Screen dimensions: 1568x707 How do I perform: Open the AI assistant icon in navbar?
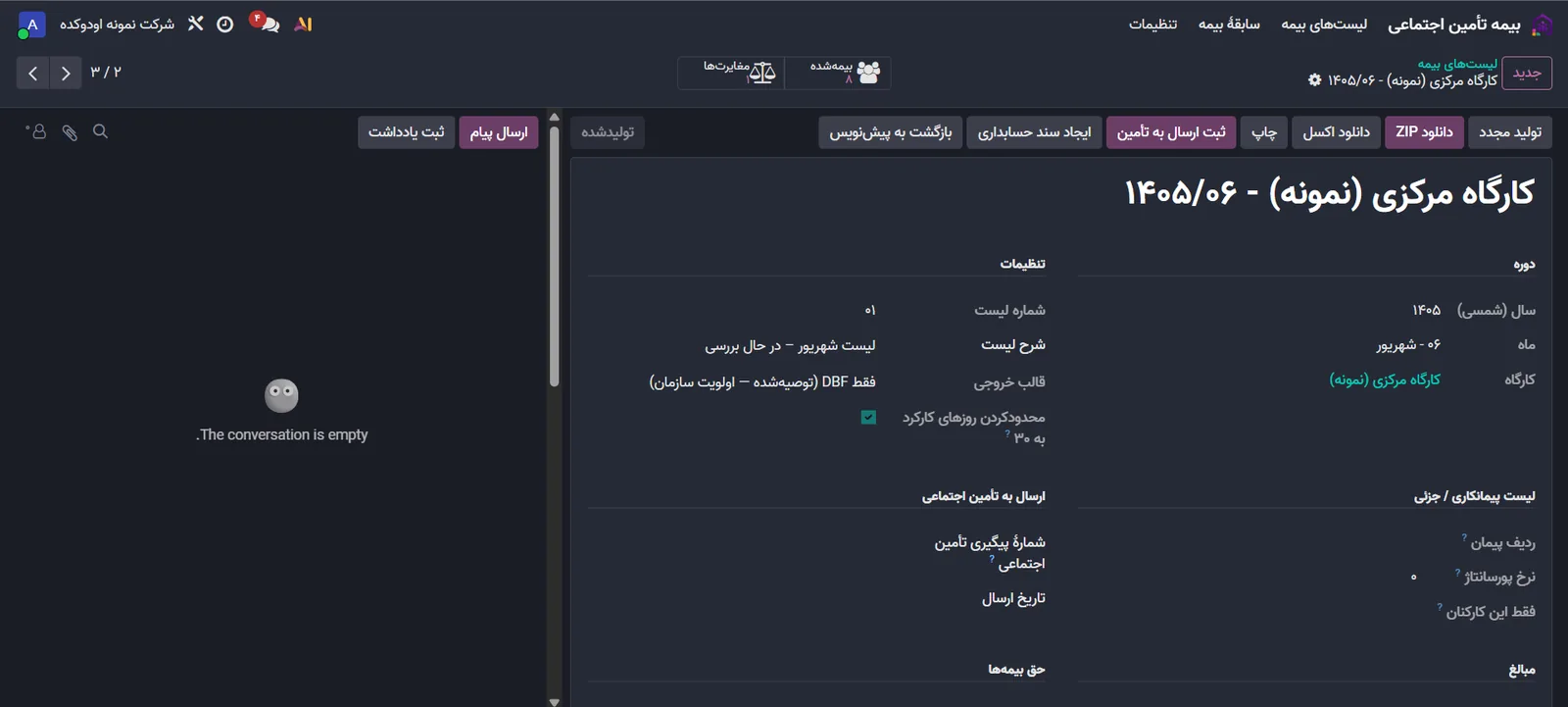click(303, 25)
